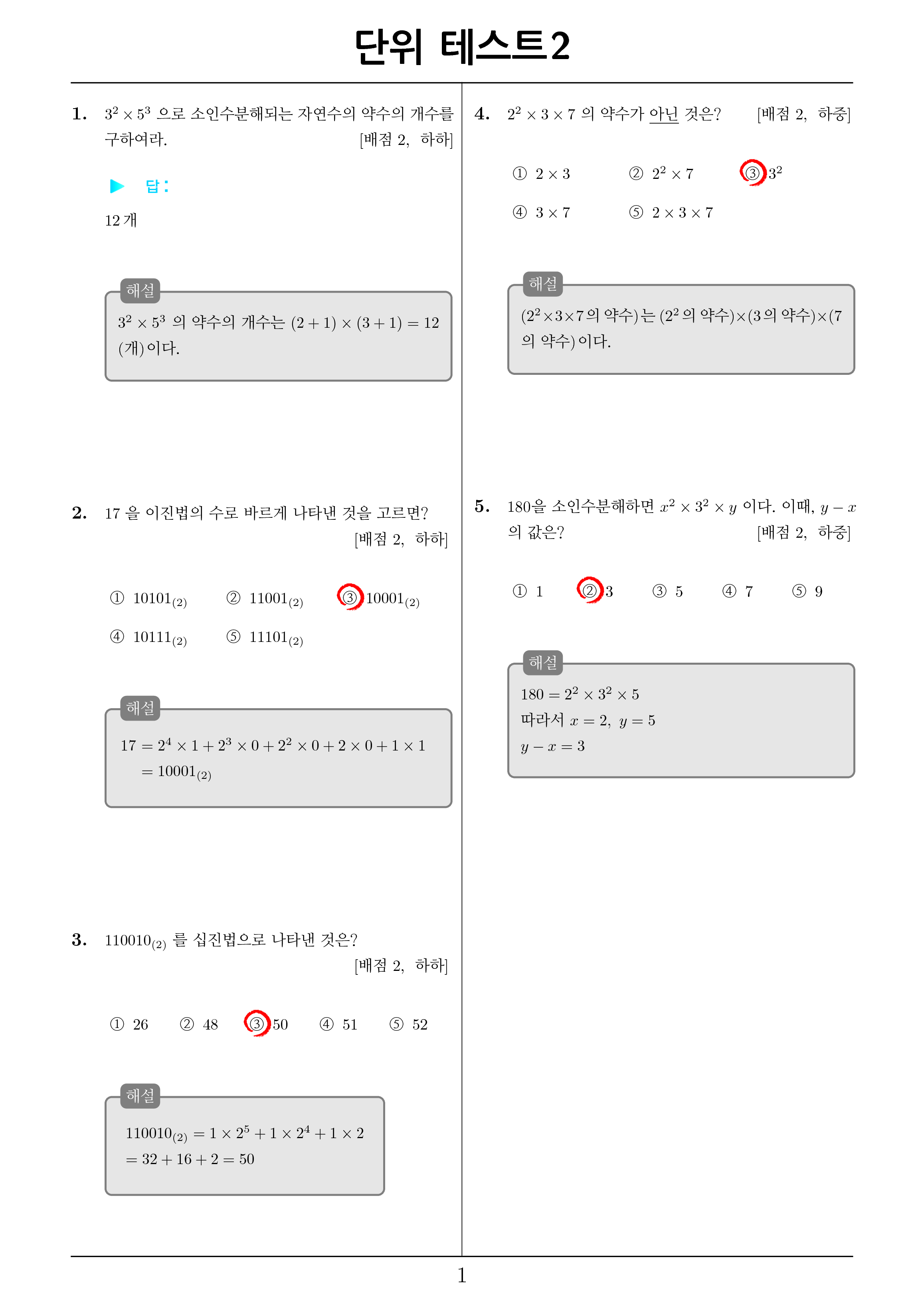Click the cyan answer arrow in question 1
This screenshot has width=924, height=1307.
pos(117,186)
